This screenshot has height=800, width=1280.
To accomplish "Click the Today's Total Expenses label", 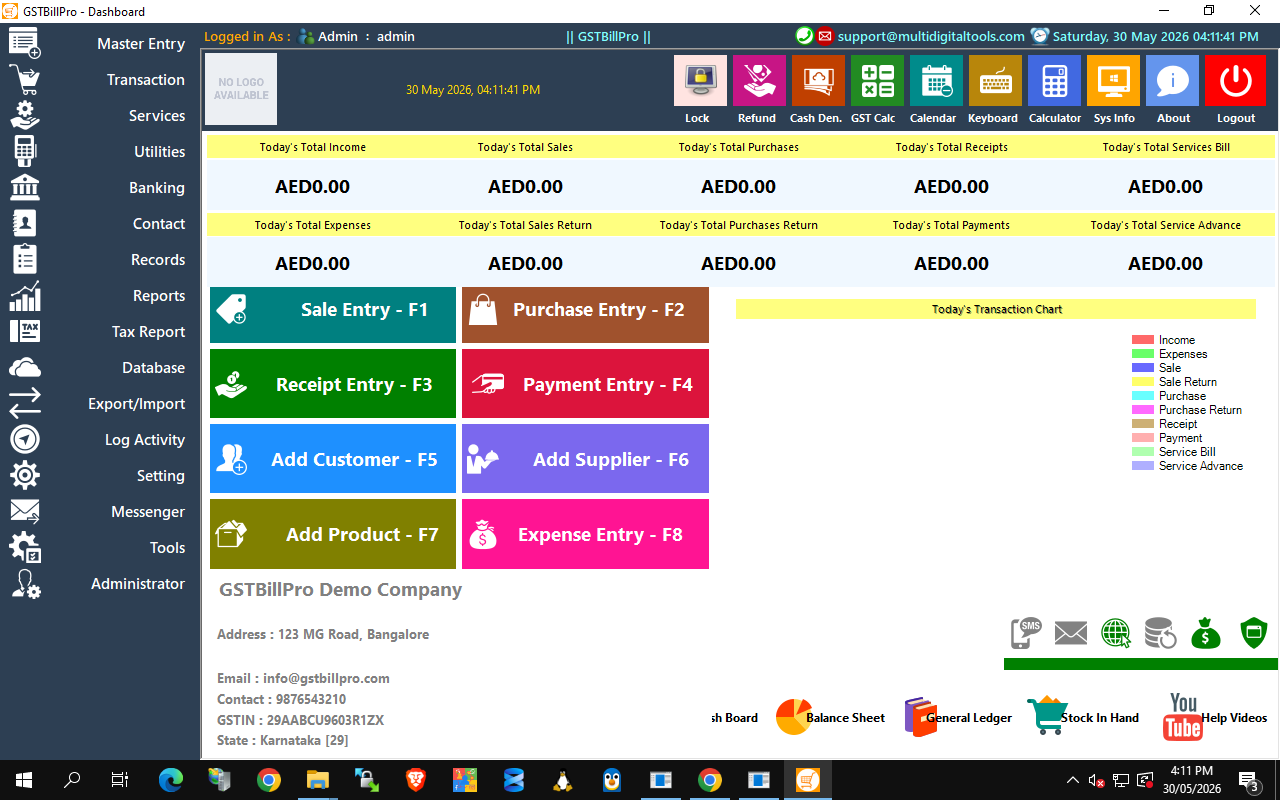I will point(313,225).
